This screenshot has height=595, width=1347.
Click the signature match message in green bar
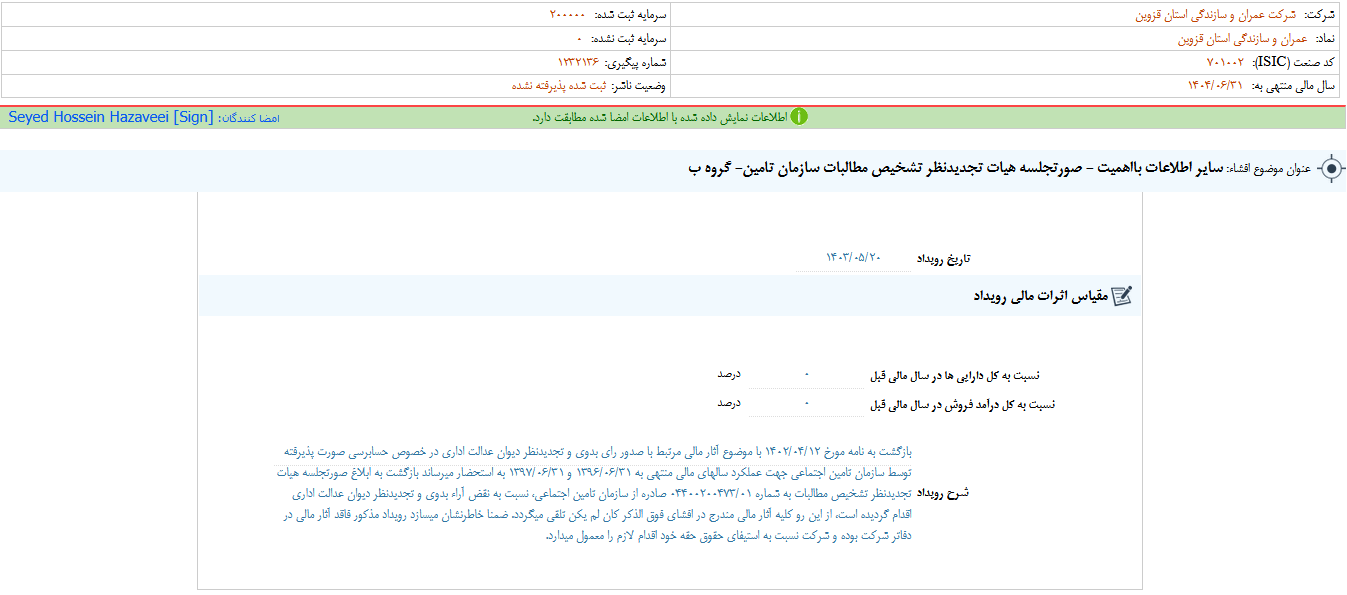(659, 117)
